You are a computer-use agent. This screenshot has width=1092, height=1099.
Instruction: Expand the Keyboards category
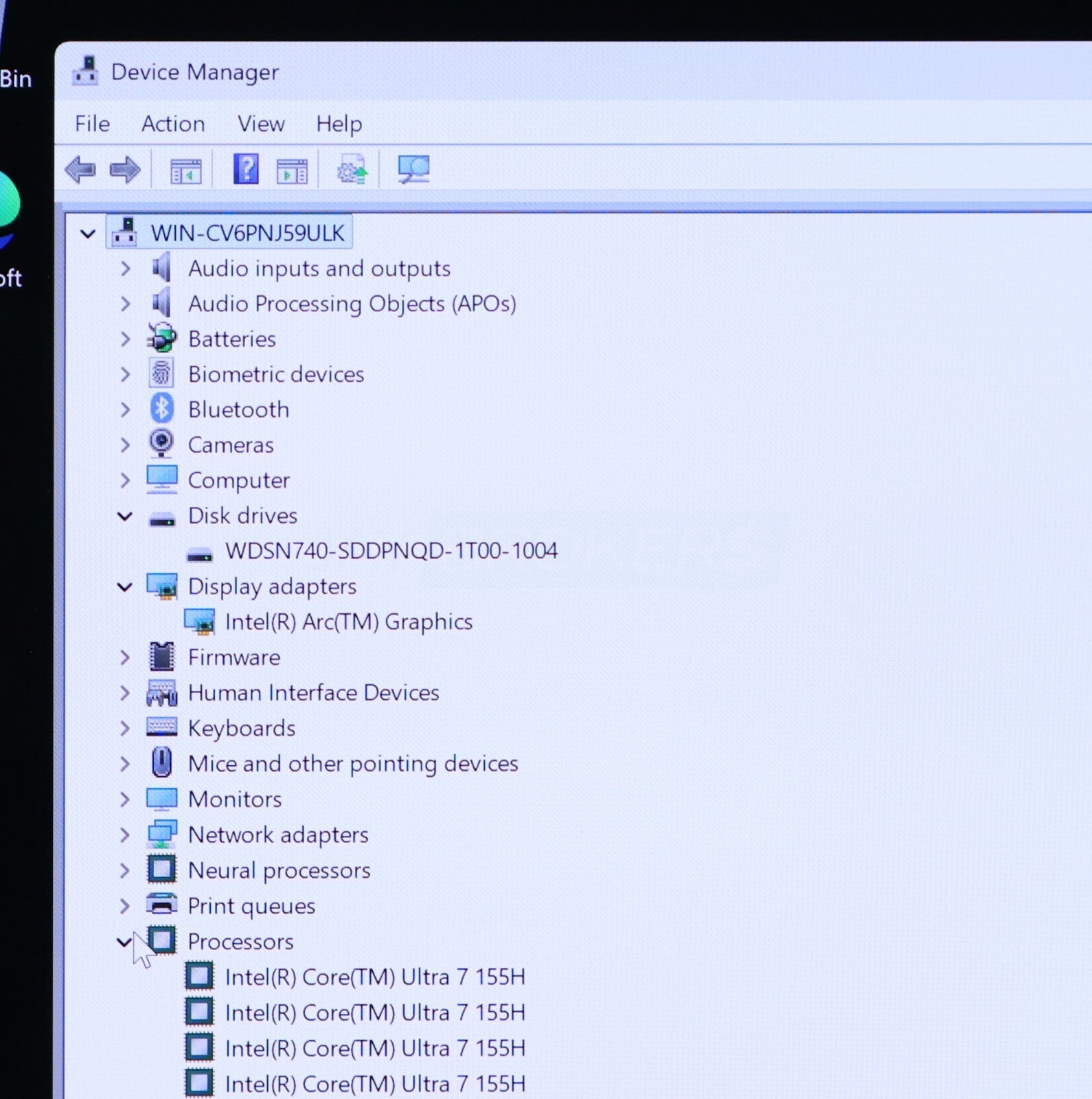point(125,728)
